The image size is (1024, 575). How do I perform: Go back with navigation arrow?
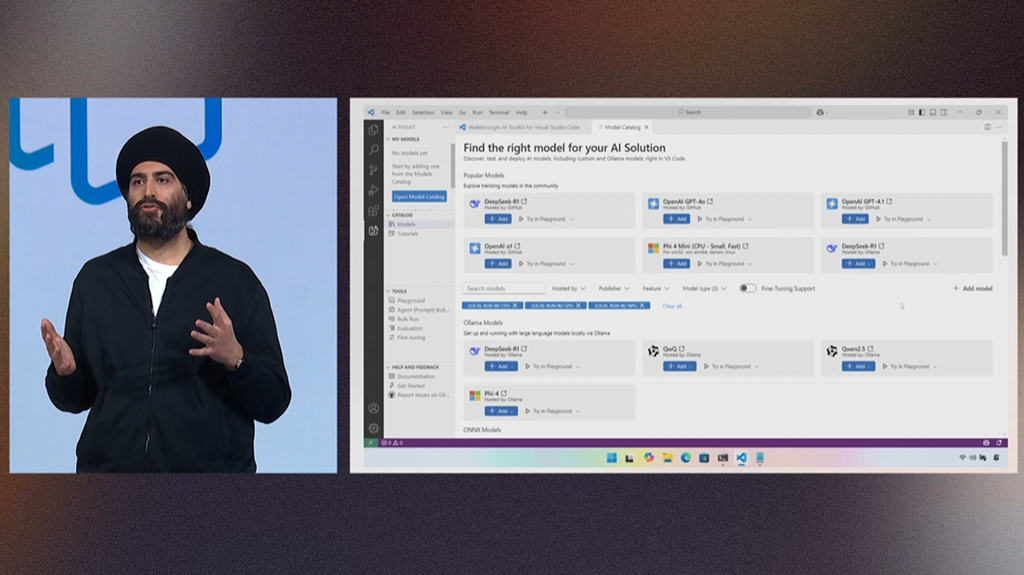(x=546, y=112)
